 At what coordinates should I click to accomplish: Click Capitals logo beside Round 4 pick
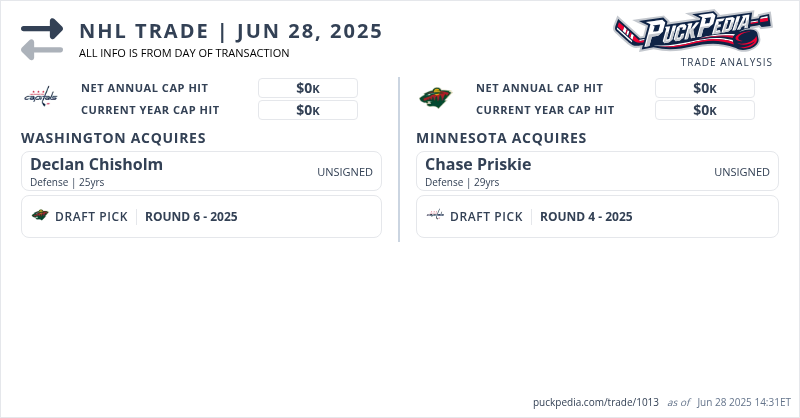point(435,216)
